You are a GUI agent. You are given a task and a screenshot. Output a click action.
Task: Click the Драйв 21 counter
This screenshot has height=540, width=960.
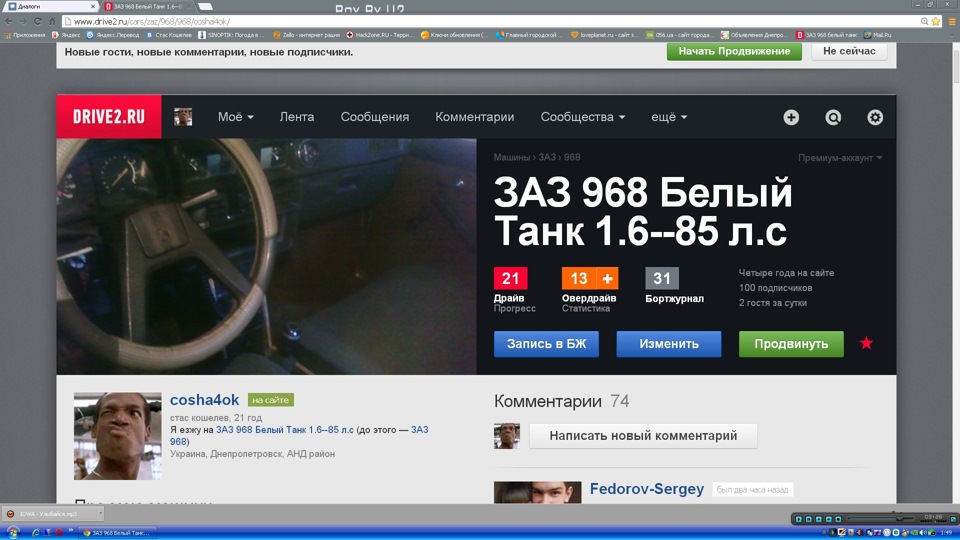pos(511,279)
